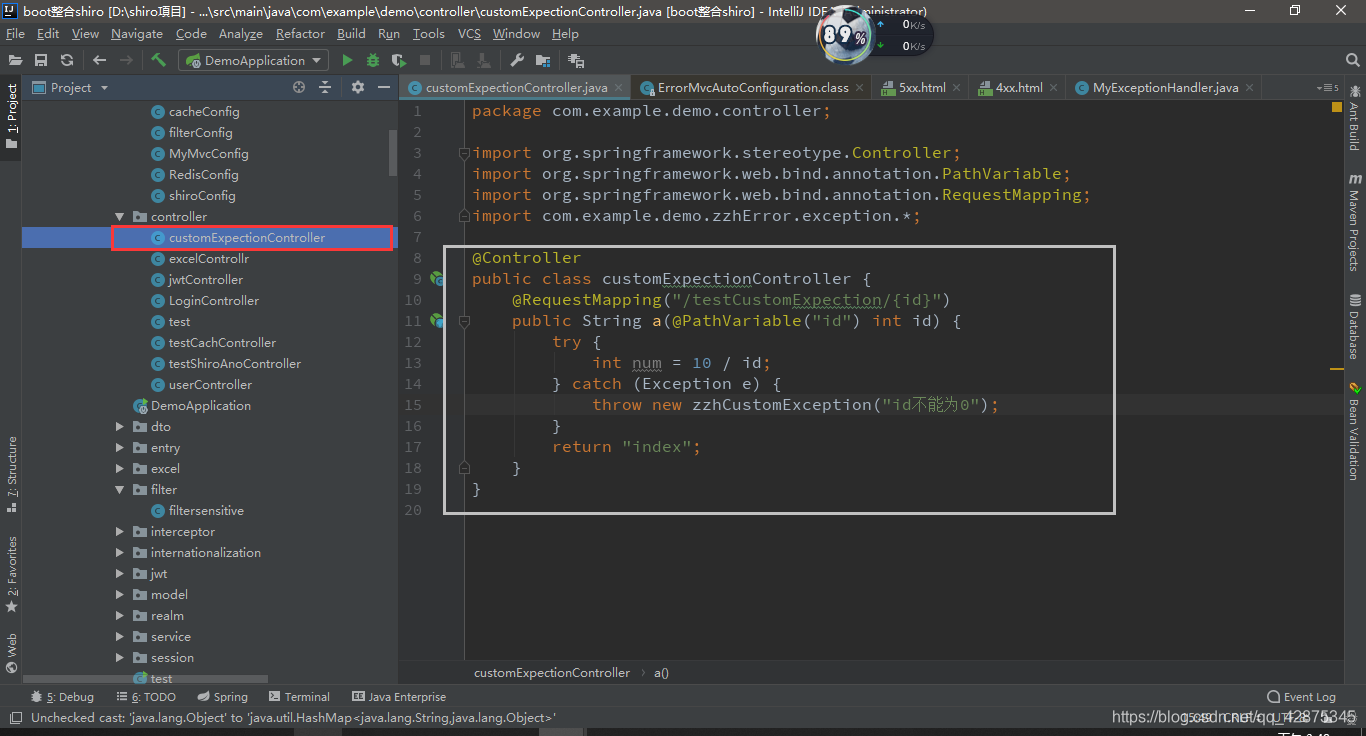Select shiroConfig in the project tree
Image resolution: width=1366 pixels, height=736 pixels.
201,196
